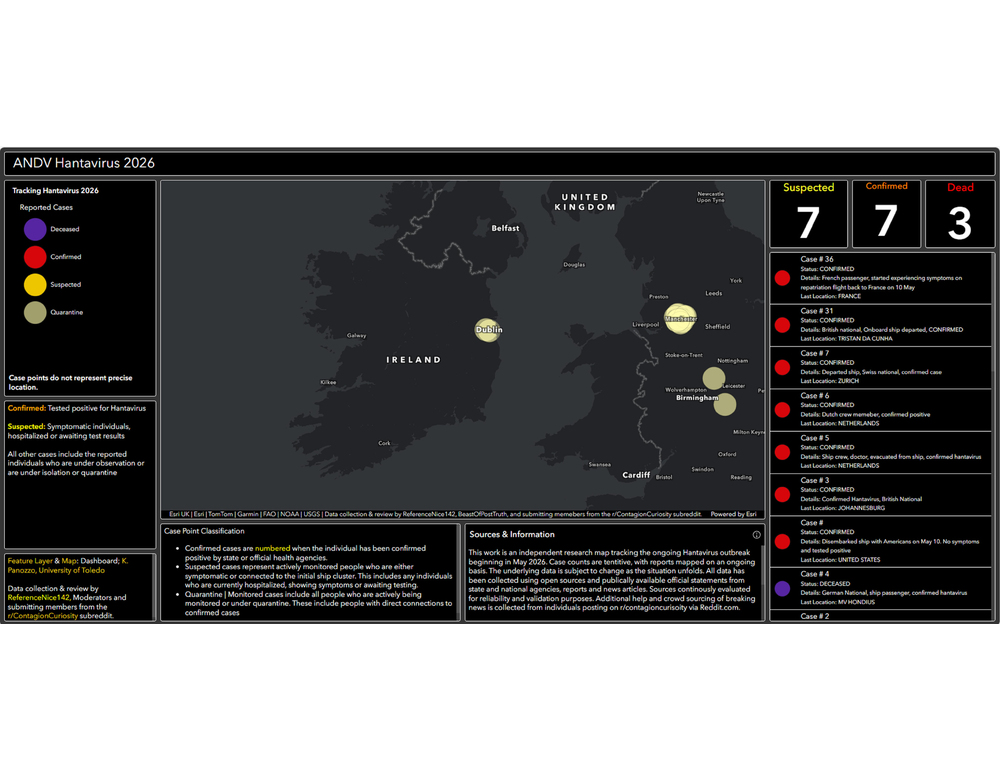Click the red Confirmed legend circle
The image size is (1000, 770).
tap(35, 257)
